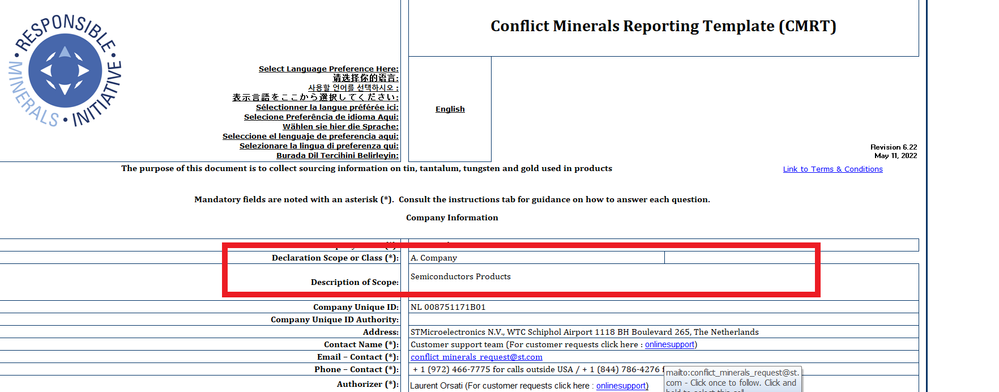
Task: Click the 'Mandatory fields are noted' instruction line
Action: (452, 200)
